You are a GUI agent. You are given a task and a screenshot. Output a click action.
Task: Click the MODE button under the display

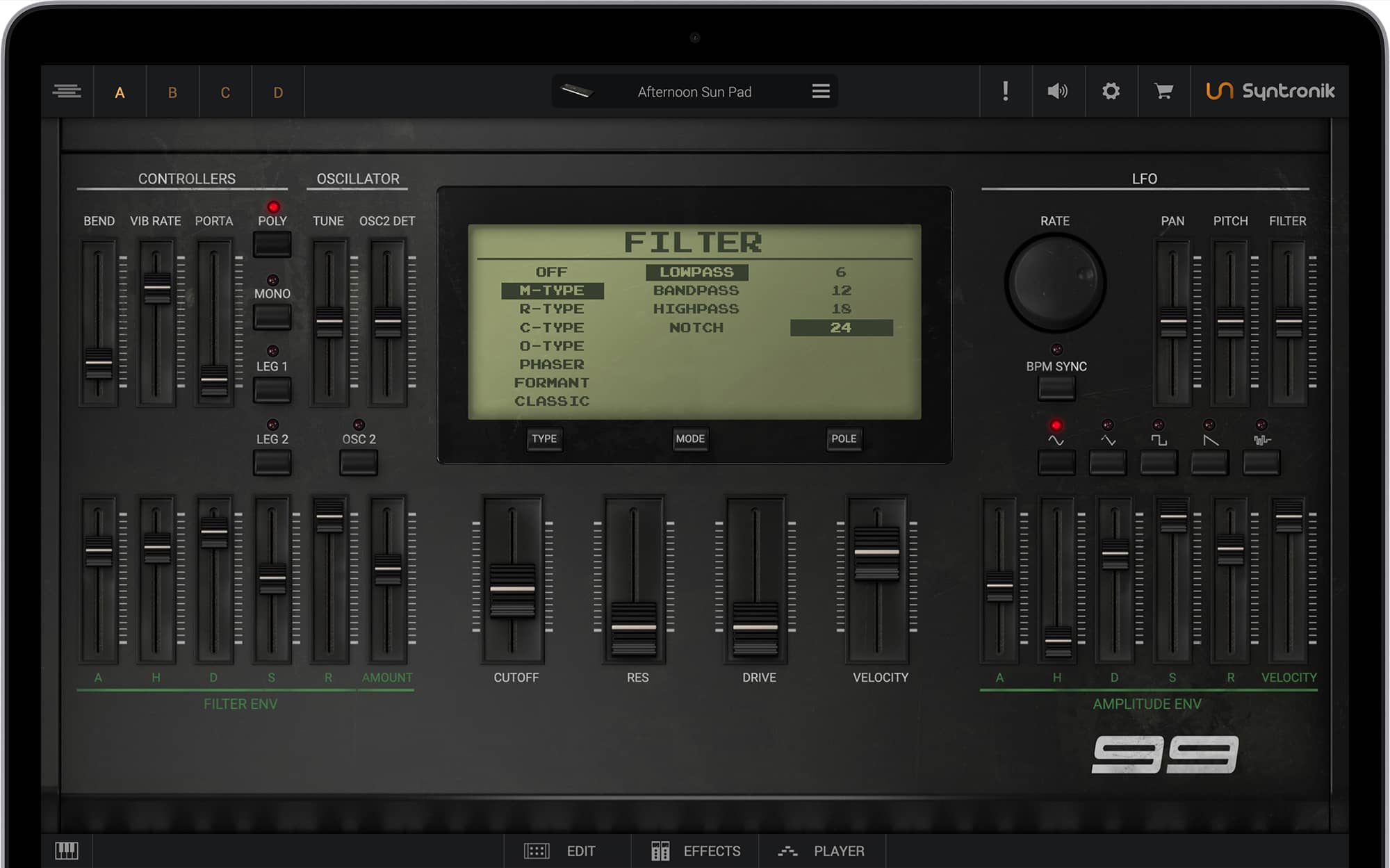[x=690, y=439]
